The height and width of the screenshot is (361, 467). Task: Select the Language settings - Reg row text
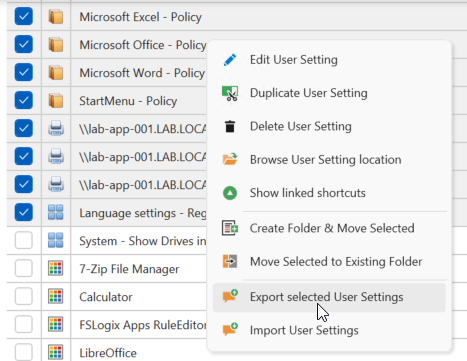pyautogui.click(x=143, y=213)
